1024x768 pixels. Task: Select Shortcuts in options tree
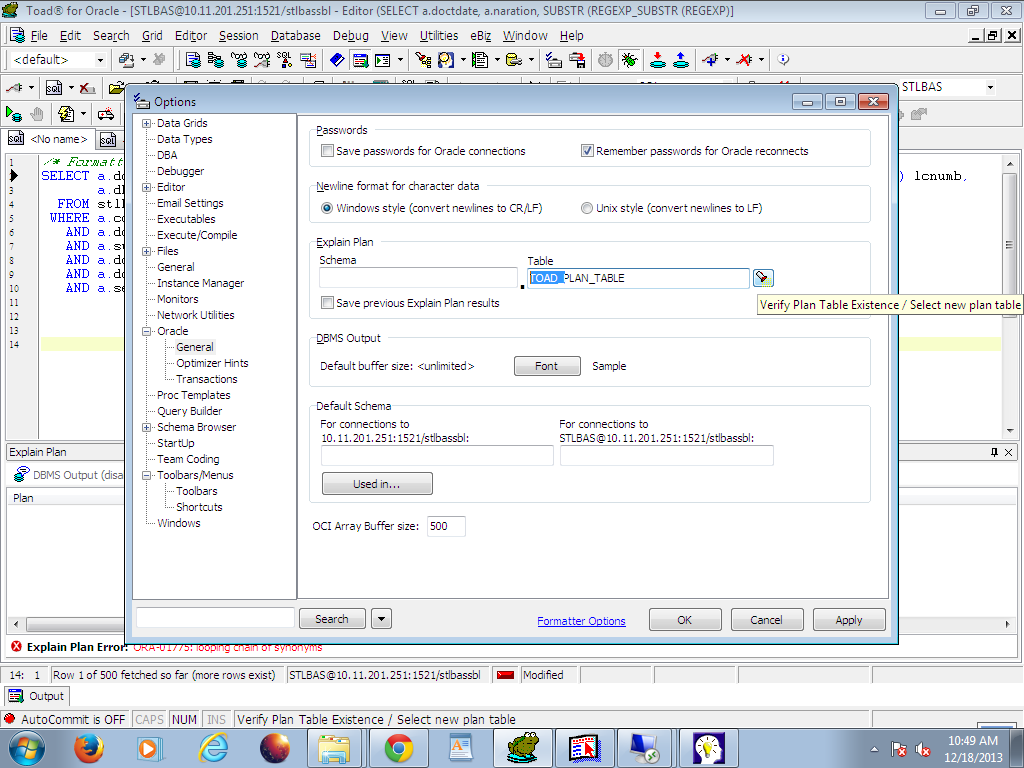point(199,507)
